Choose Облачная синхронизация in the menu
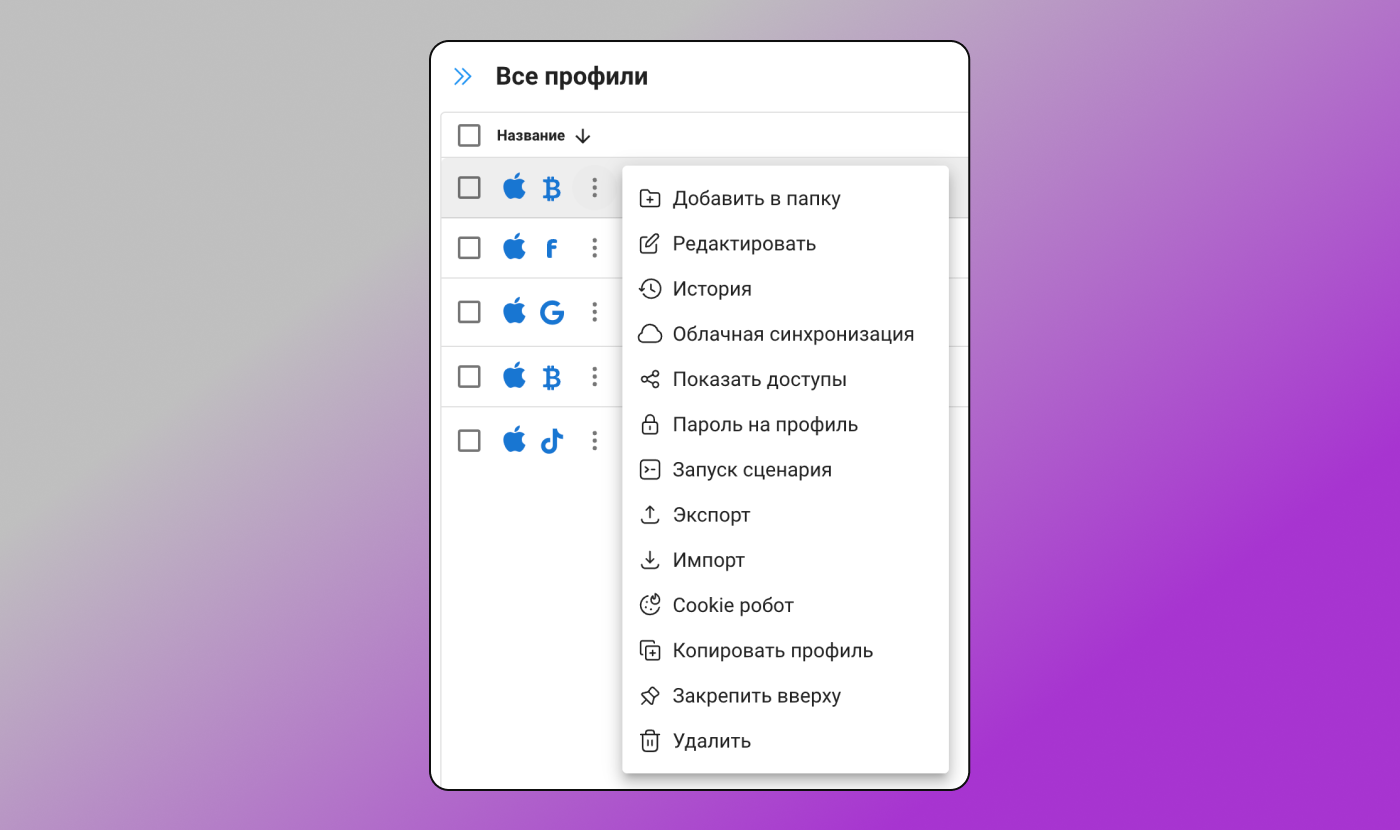1400x830 pixels. [795, 334]
